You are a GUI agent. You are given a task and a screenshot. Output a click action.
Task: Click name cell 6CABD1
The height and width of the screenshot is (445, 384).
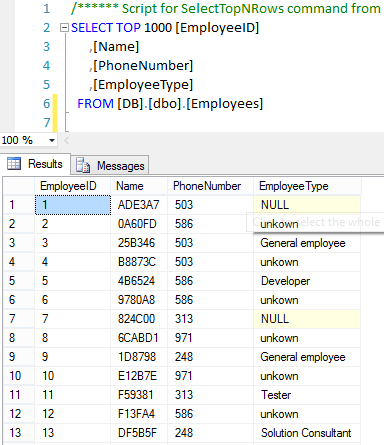point(139,338)
